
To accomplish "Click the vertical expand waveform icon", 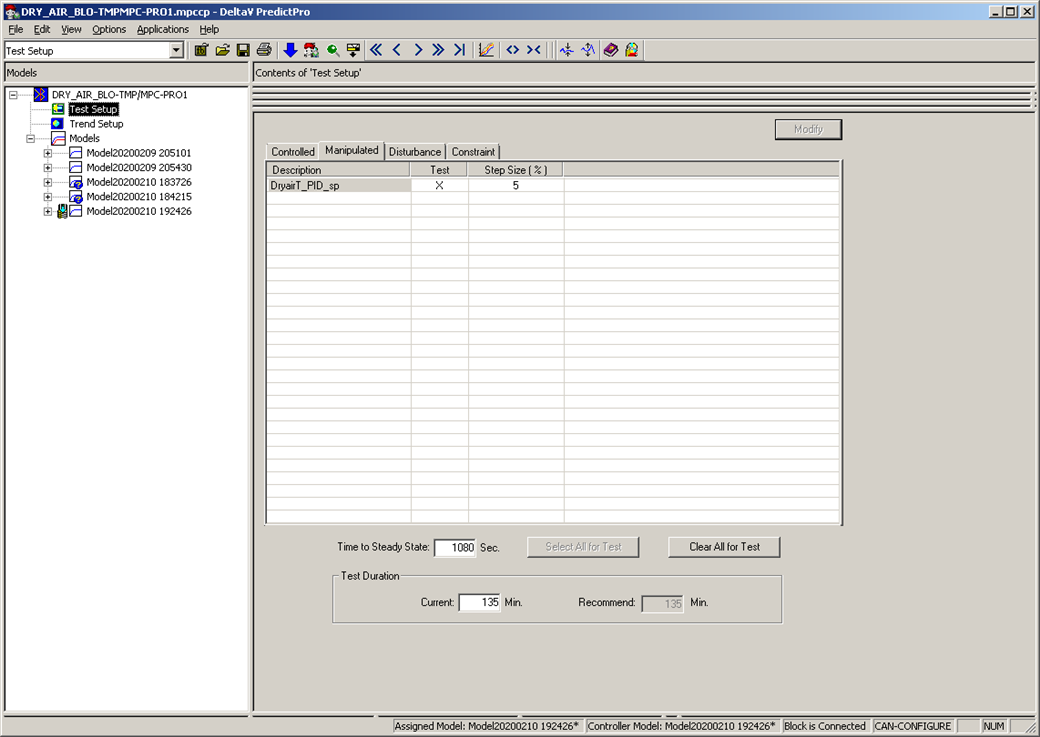I will (x=588, y=50).
